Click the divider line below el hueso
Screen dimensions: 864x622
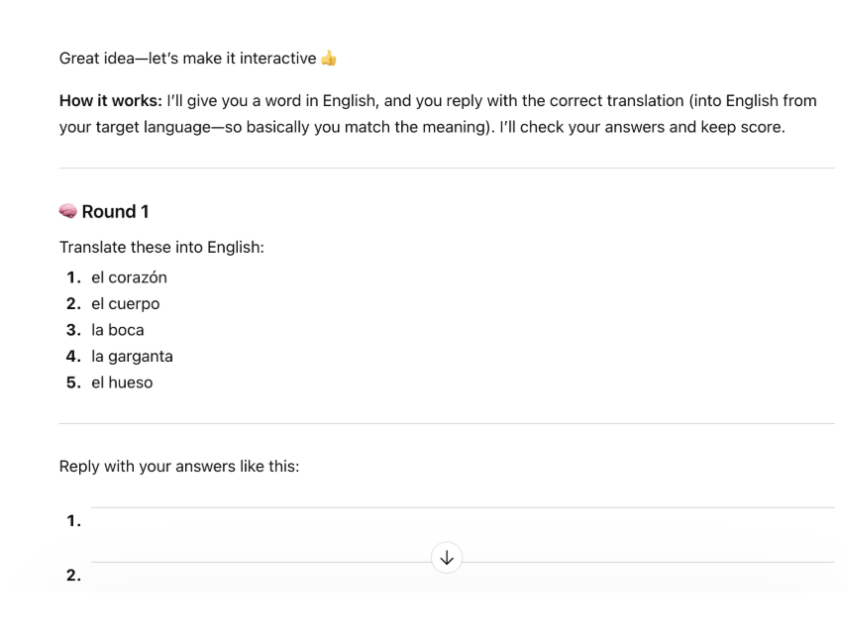click(x=447, y=423)
